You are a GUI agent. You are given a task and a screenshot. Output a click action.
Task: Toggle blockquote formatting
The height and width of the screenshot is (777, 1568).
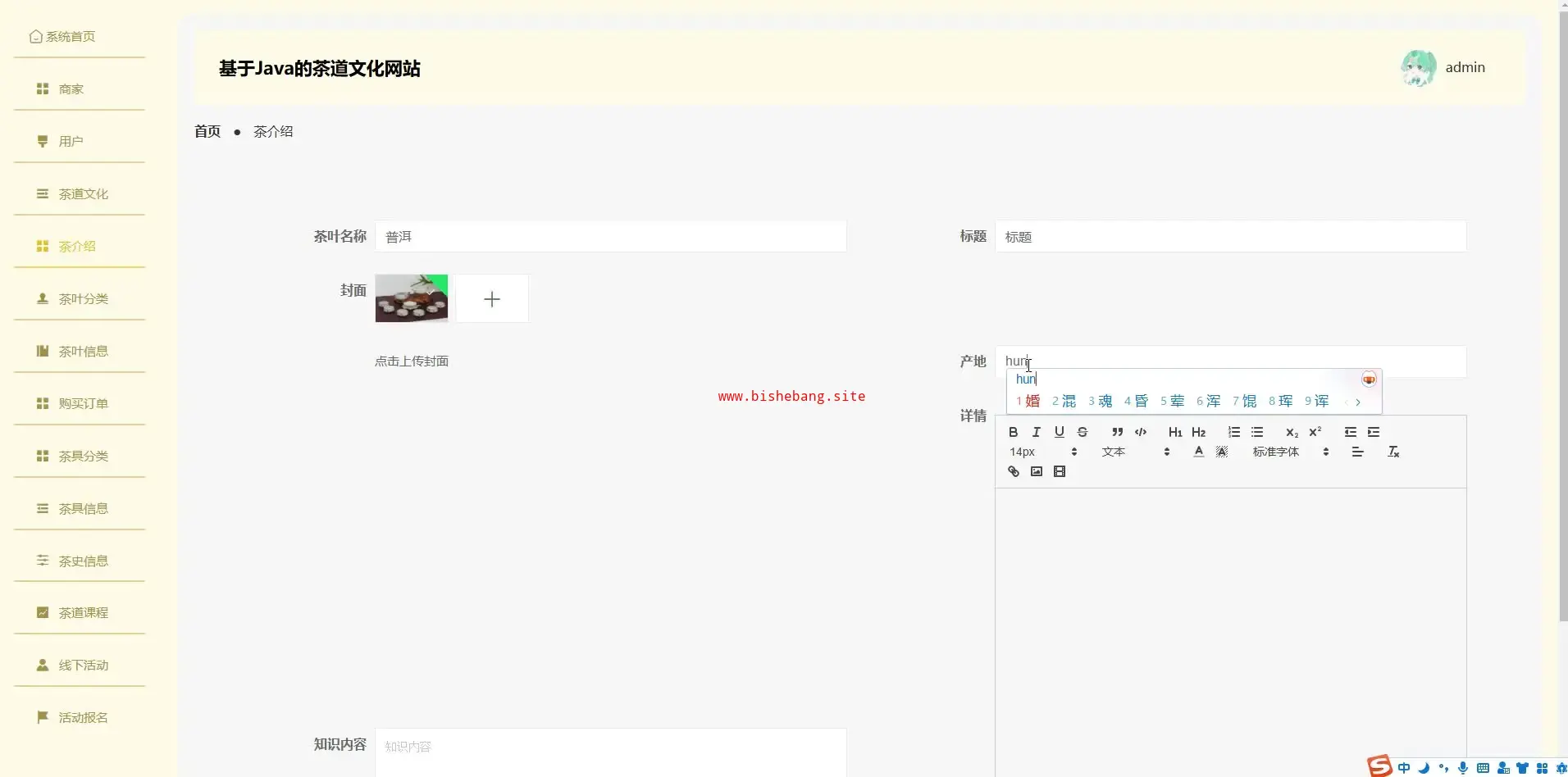click(x=1117, y=432)
